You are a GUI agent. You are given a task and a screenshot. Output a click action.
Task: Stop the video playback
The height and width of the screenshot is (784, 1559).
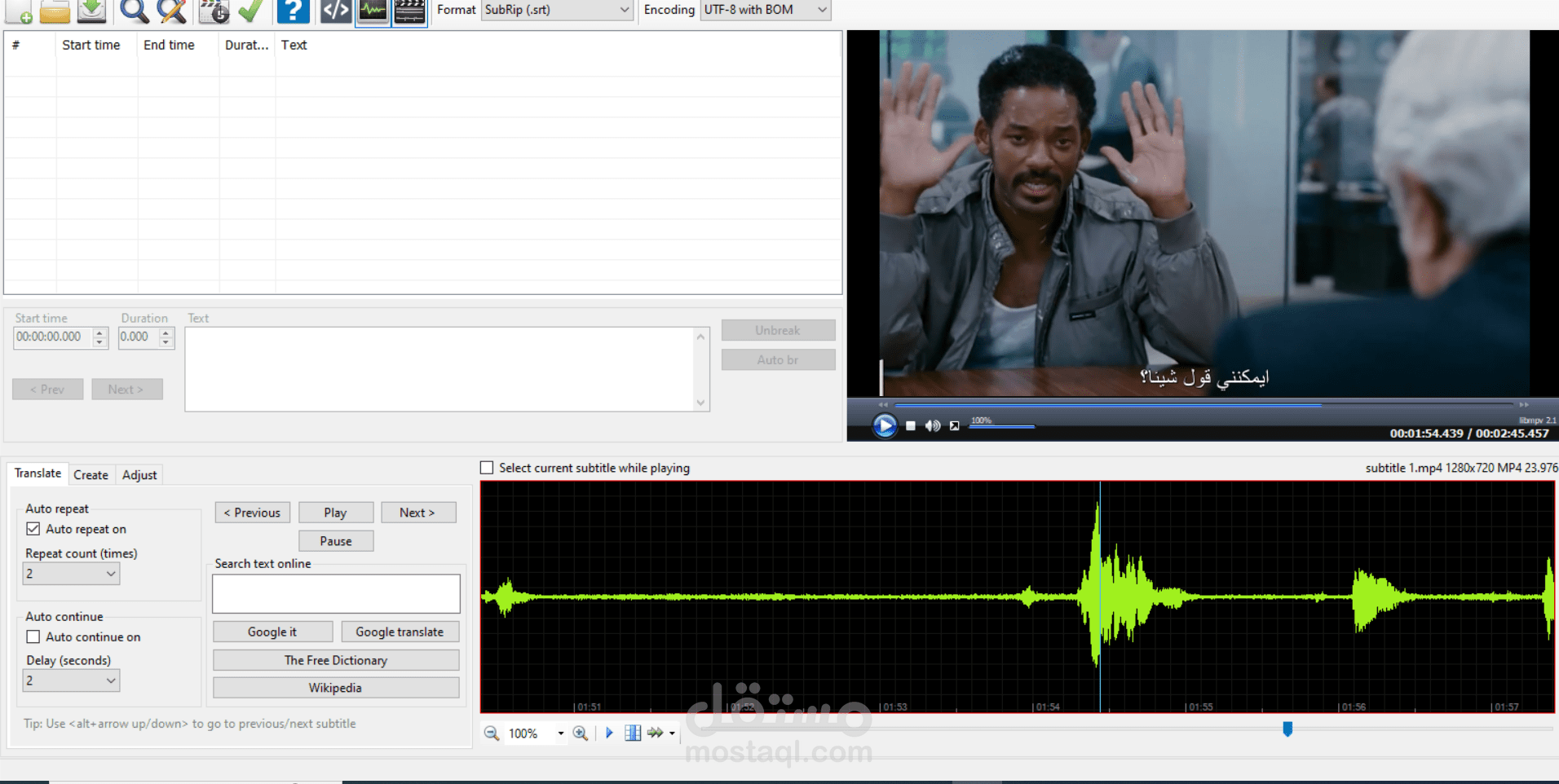[x=911, y=425]
